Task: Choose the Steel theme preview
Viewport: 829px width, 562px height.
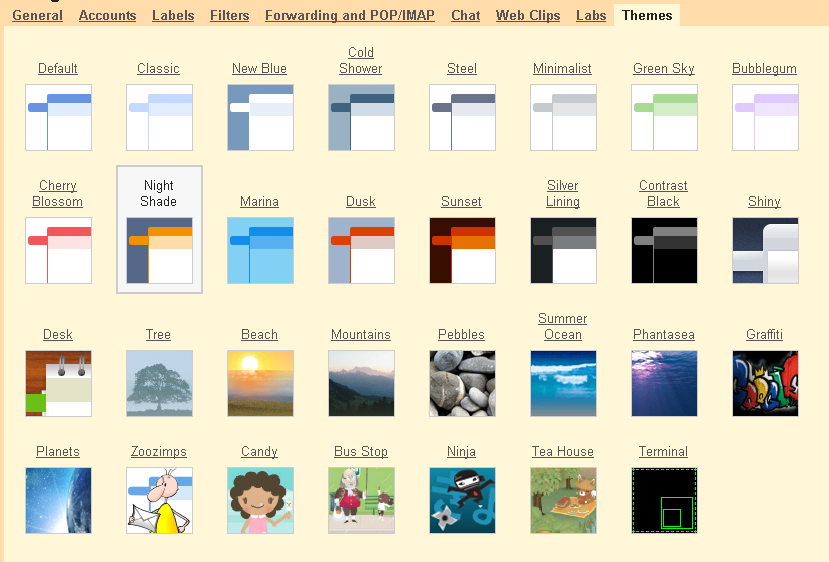Action: 463,117
